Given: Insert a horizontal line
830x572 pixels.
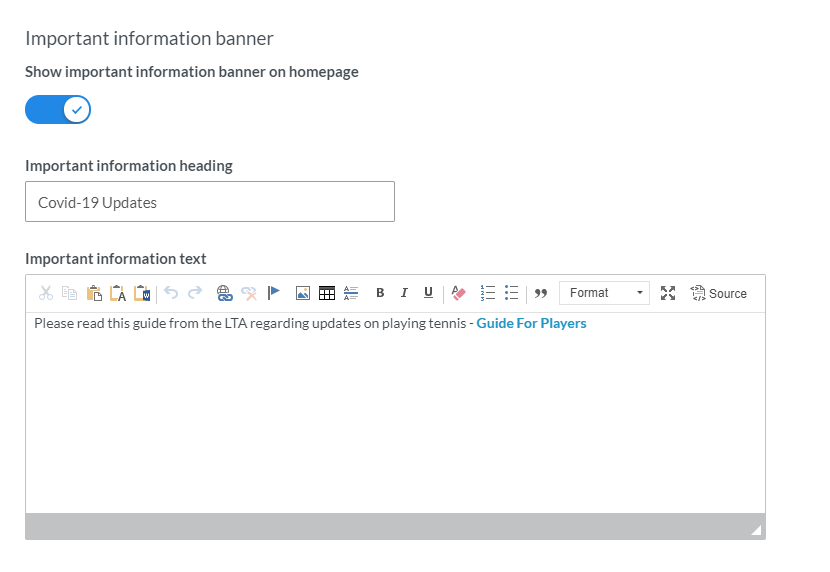Looking at the screenshot, I should (x=351, y=293).
